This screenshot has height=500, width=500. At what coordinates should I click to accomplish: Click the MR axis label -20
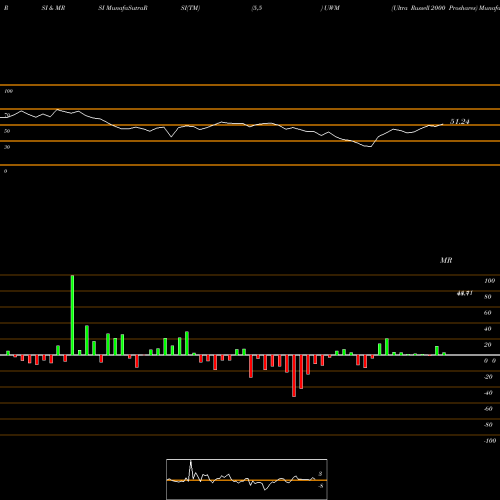[x=488, y=377]
